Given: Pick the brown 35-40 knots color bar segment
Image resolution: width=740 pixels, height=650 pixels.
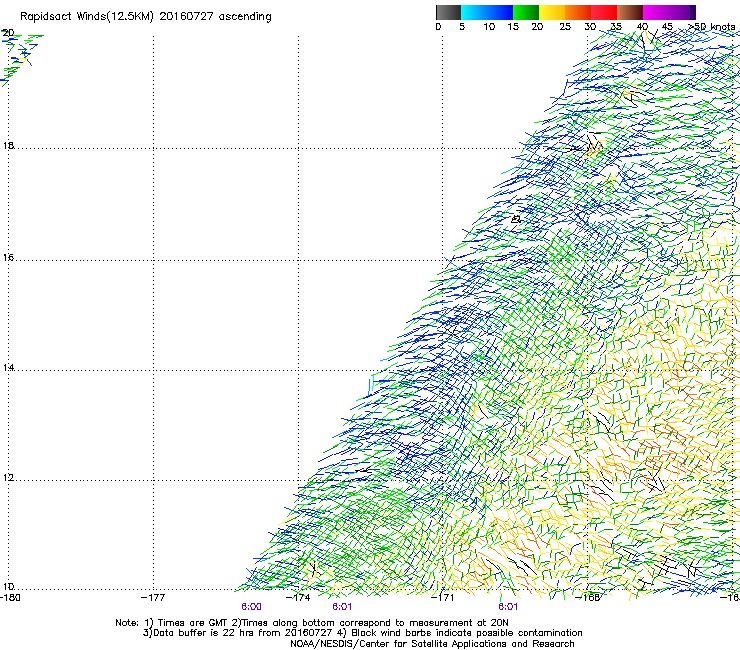Looking at the screenshot, I should pos(630,12).
